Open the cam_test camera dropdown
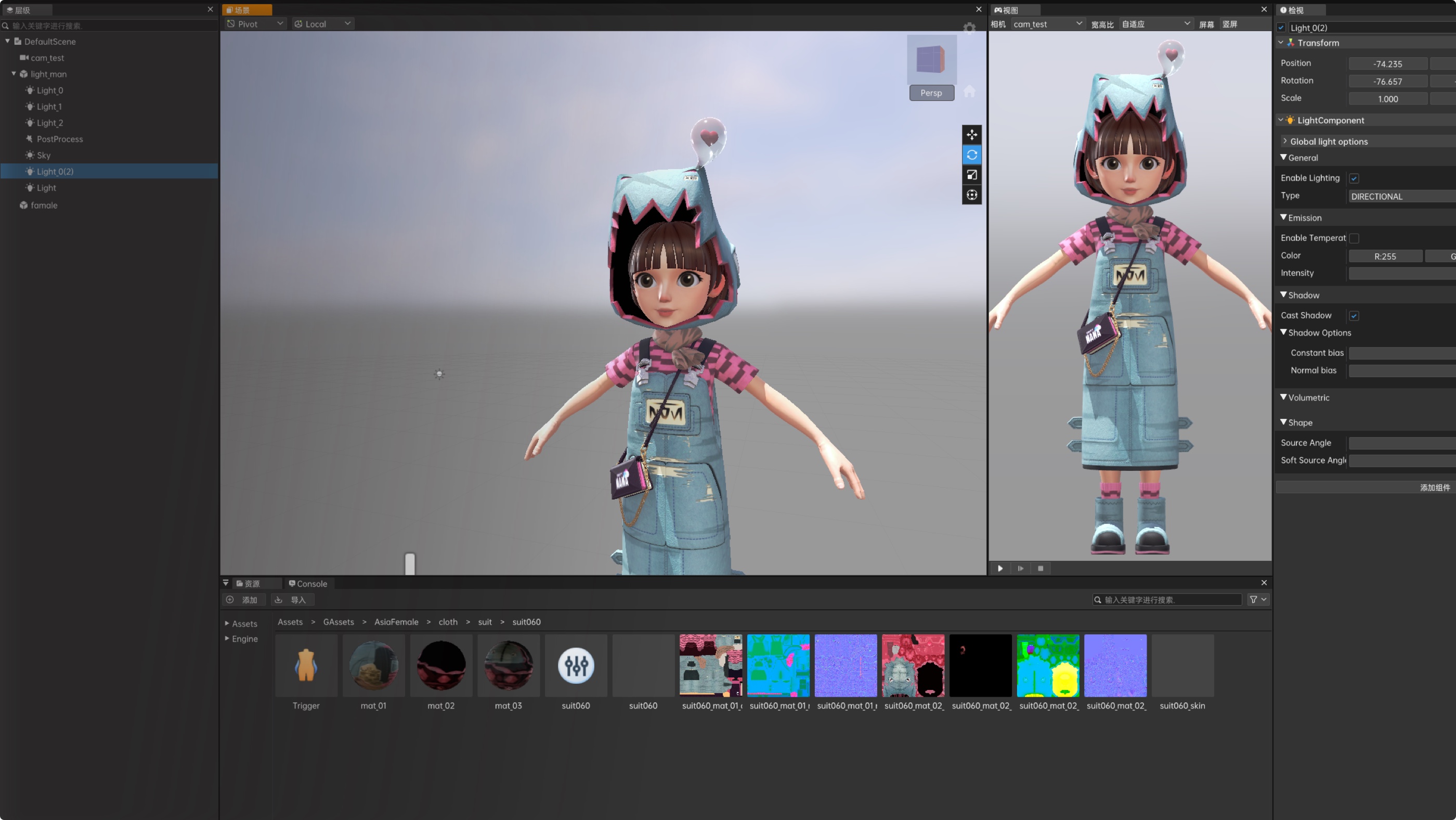The image size is (1456, 820). [1047, 24]
